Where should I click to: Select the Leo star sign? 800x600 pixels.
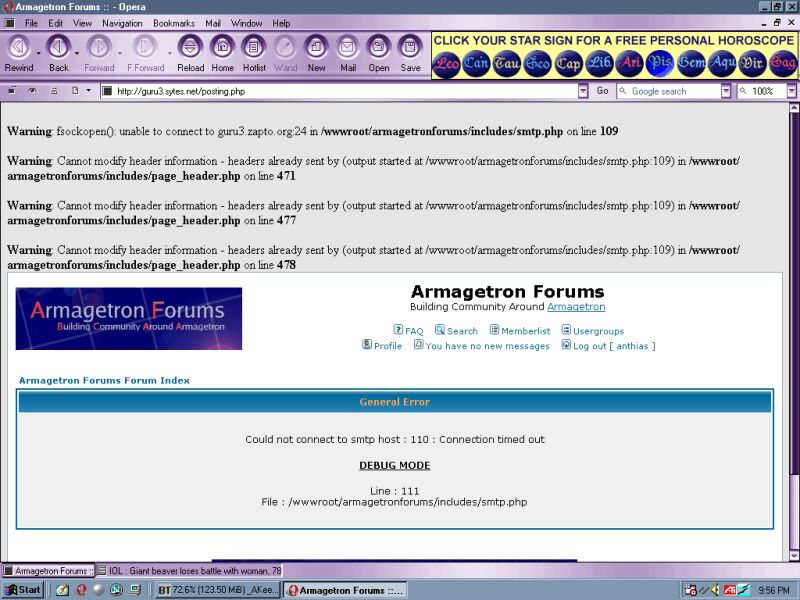click(x=446, y=64)
